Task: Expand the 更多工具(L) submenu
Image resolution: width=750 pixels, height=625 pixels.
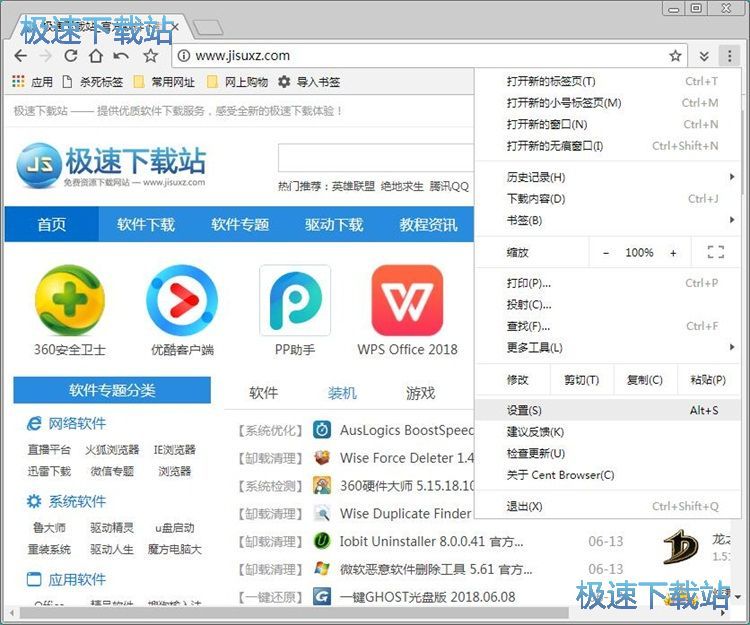Action: 607,347
